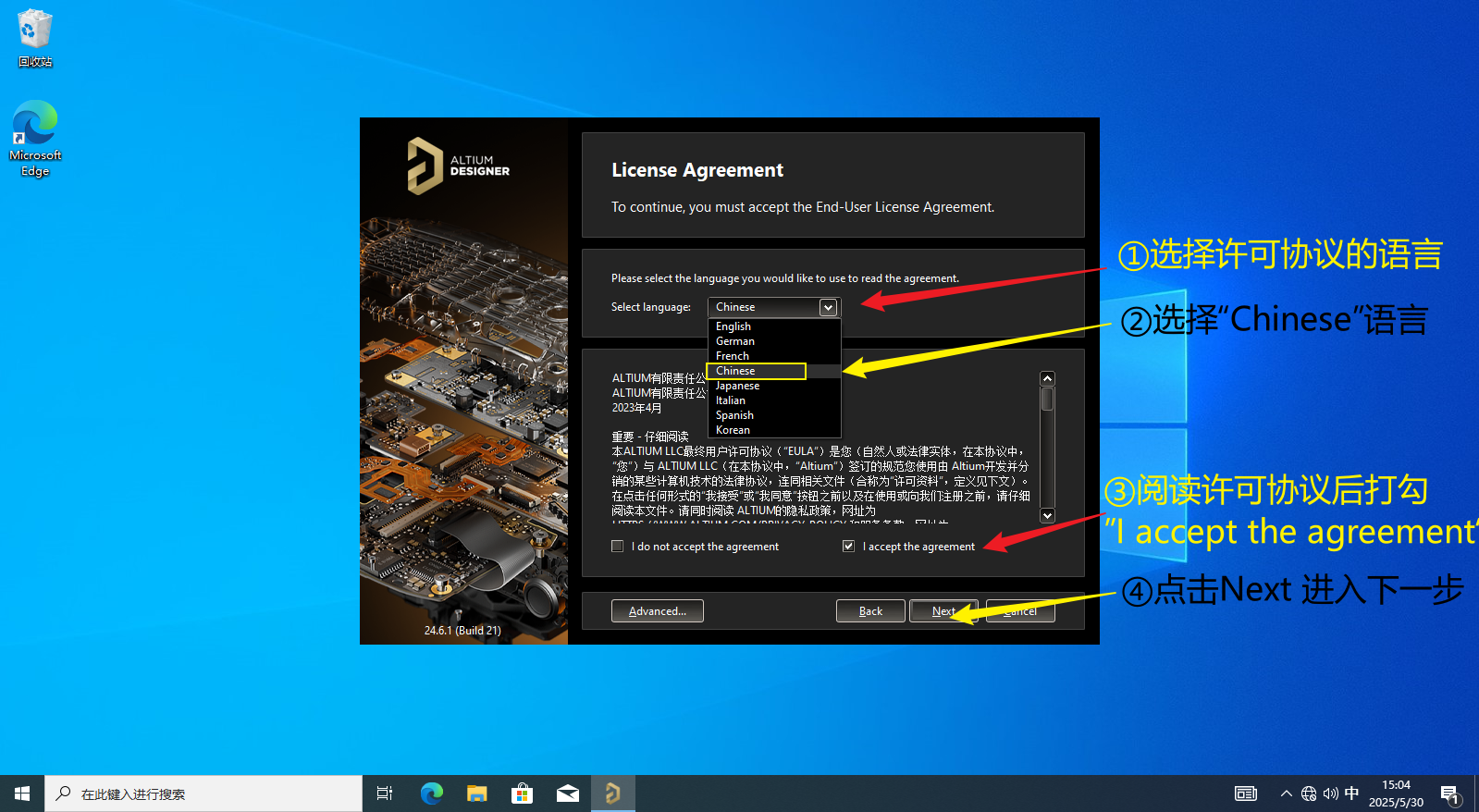Click the Select language combo box field
The image size is (1479, 812).
[773, 307]
